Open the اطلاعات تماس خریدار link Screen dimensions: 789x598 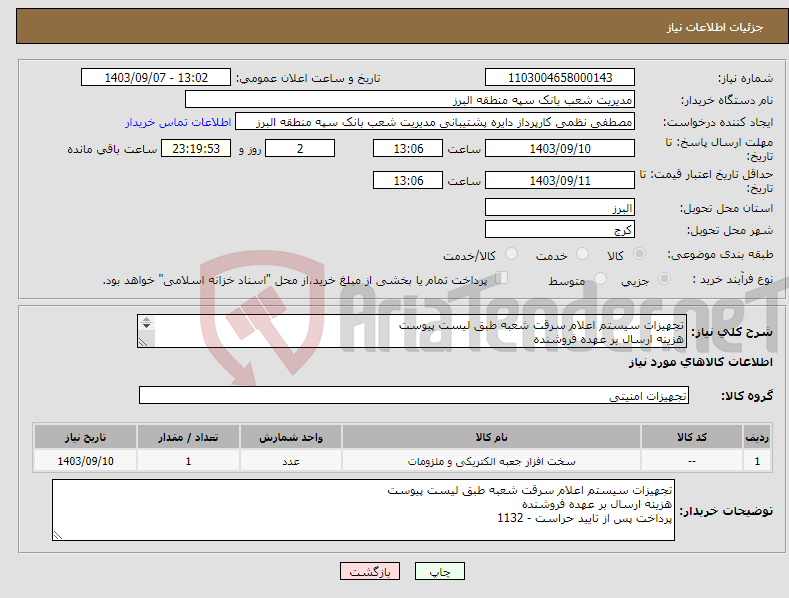[x=178, y=122]
